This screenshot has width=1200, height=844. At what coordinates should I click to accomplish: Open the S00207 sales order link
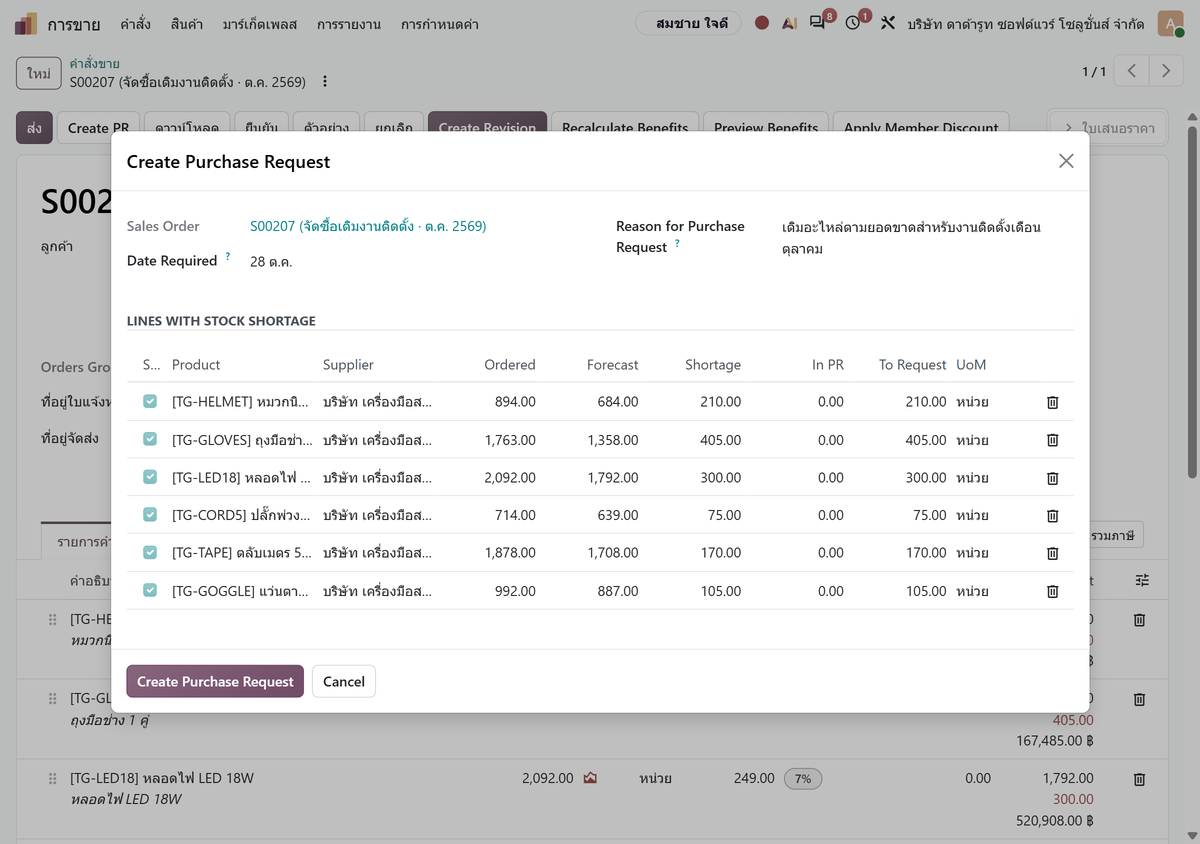[368, 226]
